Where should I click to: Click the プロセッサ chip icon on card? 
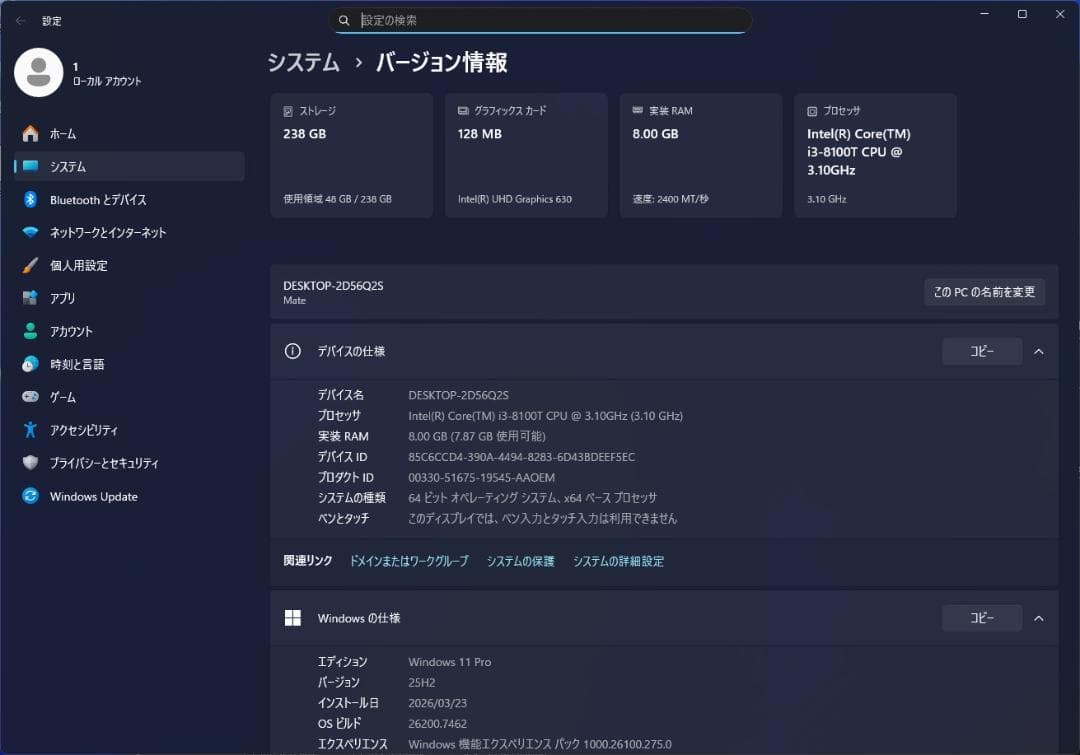(x=812, y=111)
